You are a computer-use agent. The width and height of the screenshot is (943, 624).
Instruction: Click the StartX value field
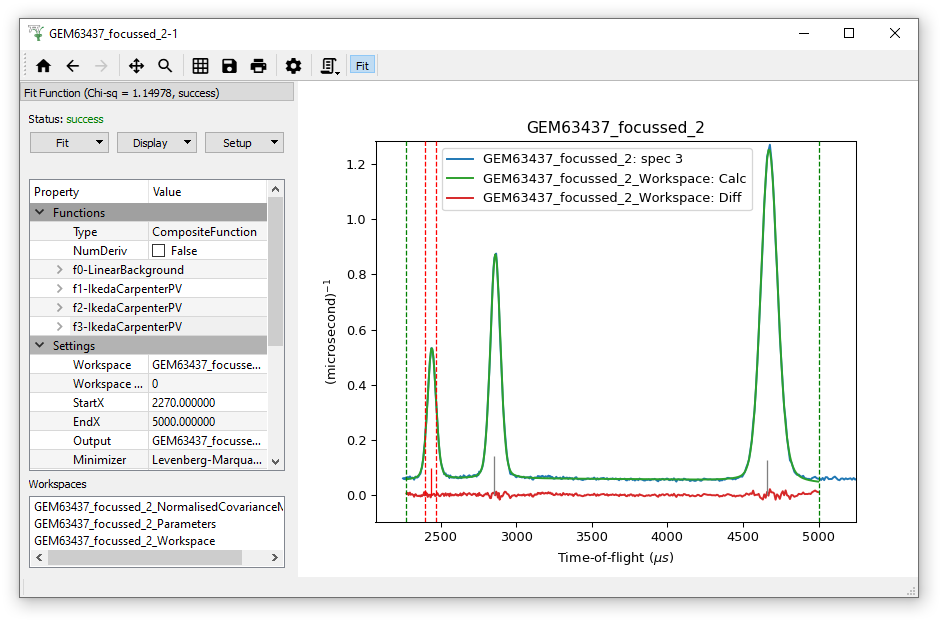pos(207,403)
